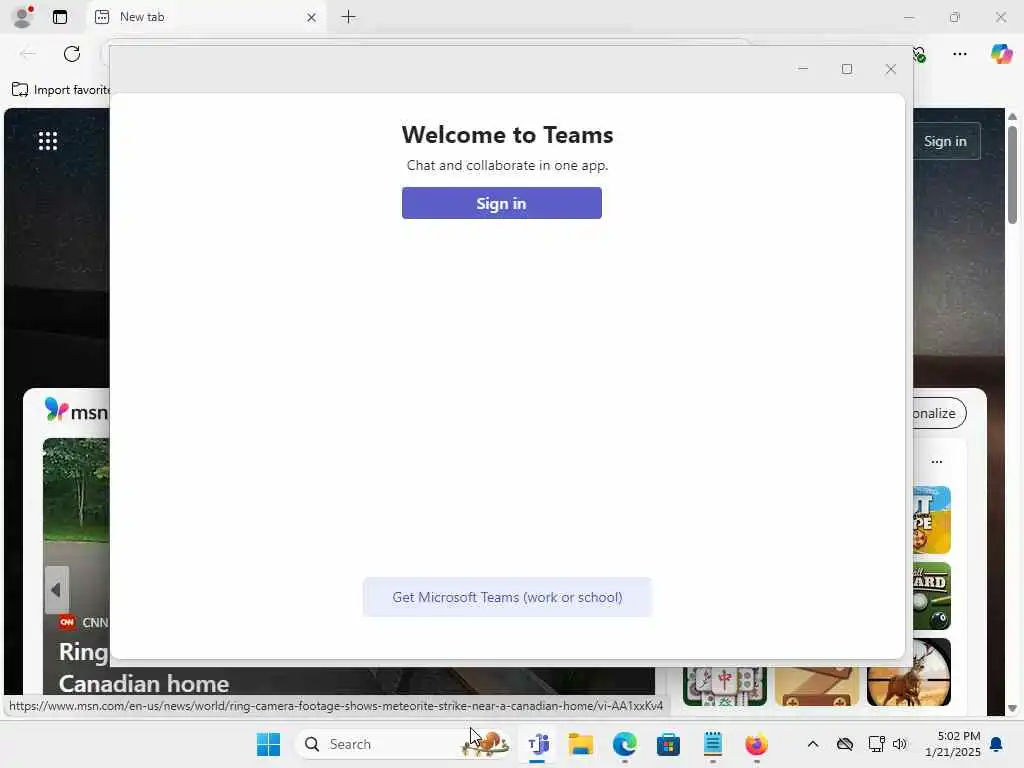Open Import favorites in Edge bookmarks bar

click(61, 89)
